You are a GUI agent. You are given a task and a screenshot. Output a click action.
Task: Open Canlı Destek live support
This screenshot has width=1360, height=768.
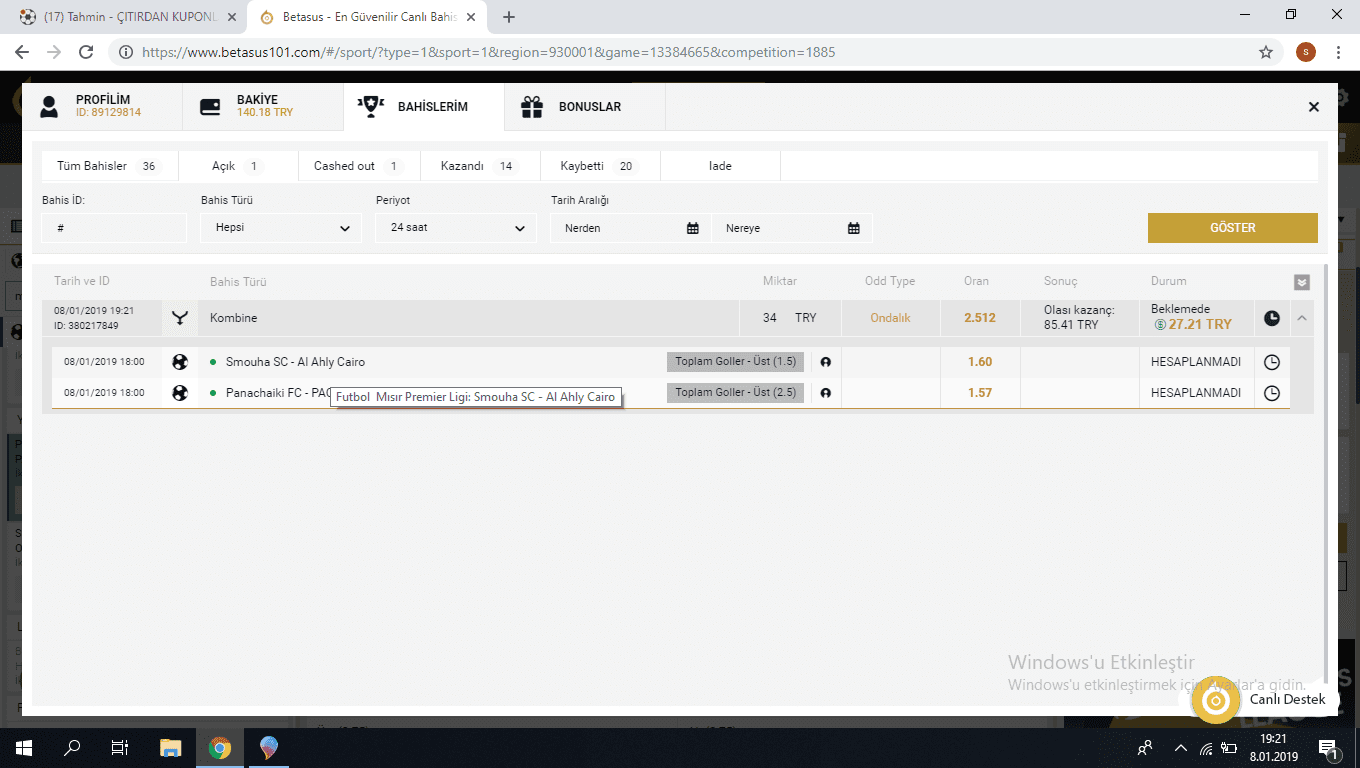[x=1263, y=700]
